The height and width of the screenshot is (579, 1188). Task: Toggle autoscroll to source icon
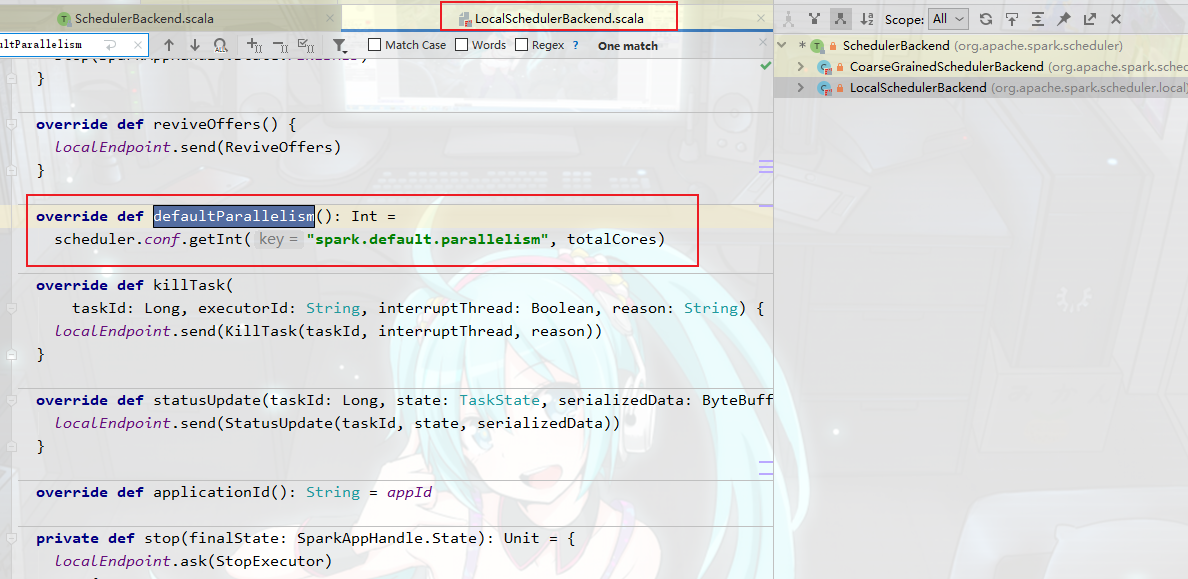click(1011, 19)
